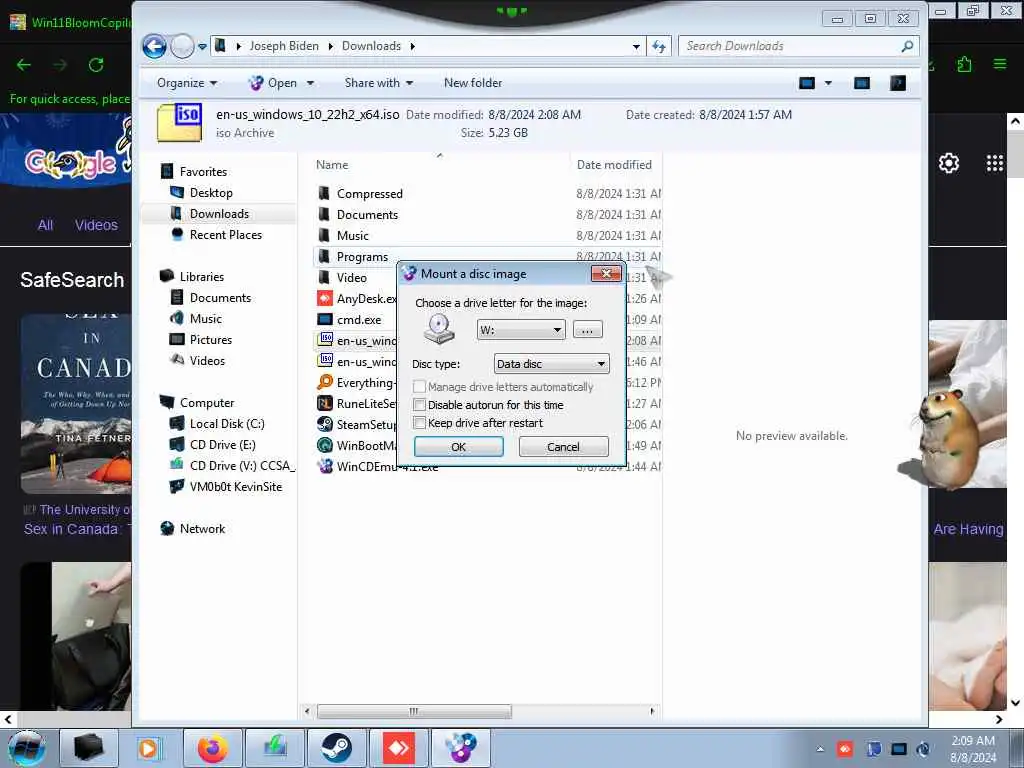Click browser Back arrow in background window

click(x=24, y=65)
